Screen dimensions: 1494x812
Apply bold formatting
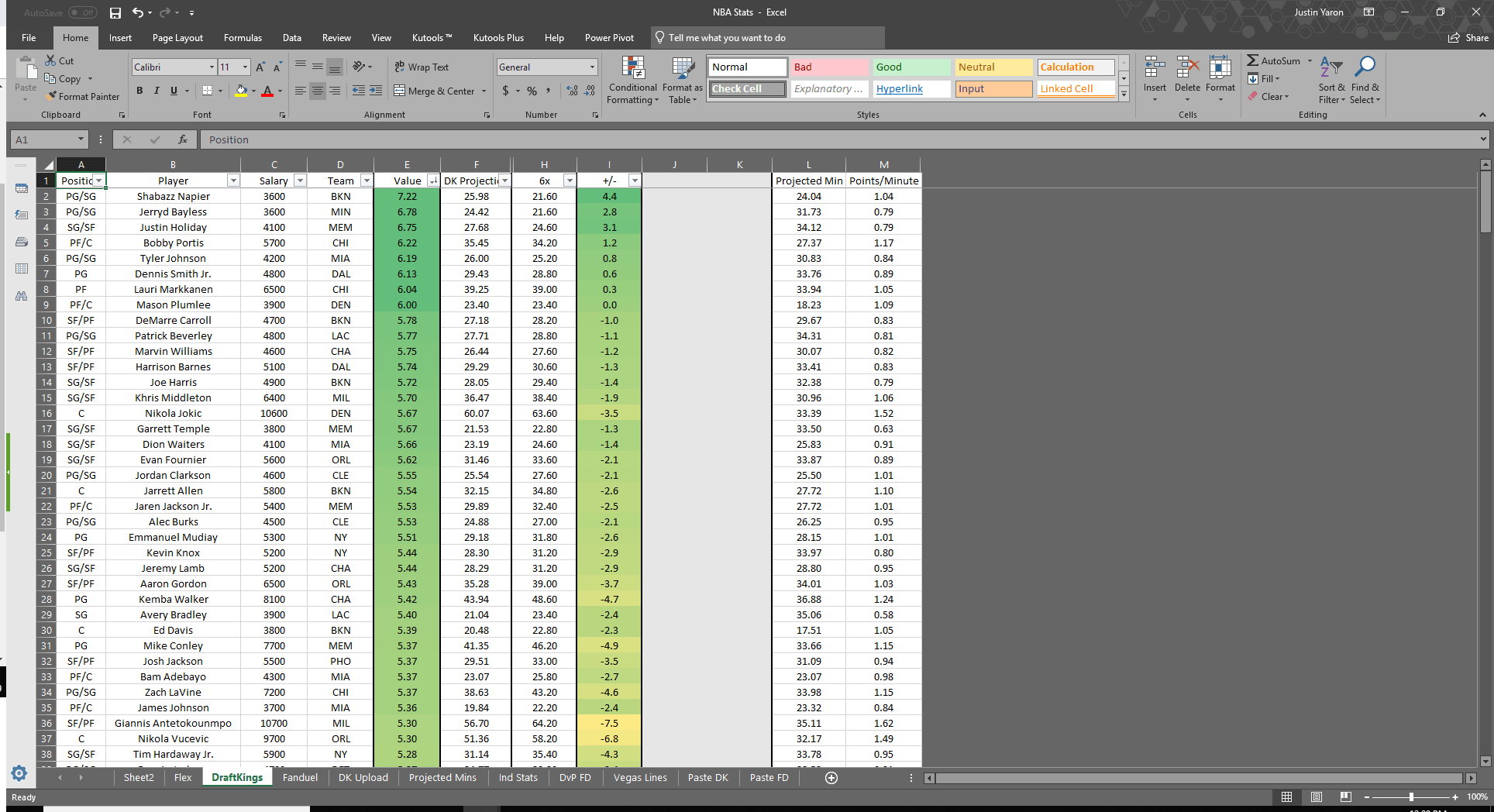pos(139,91)
